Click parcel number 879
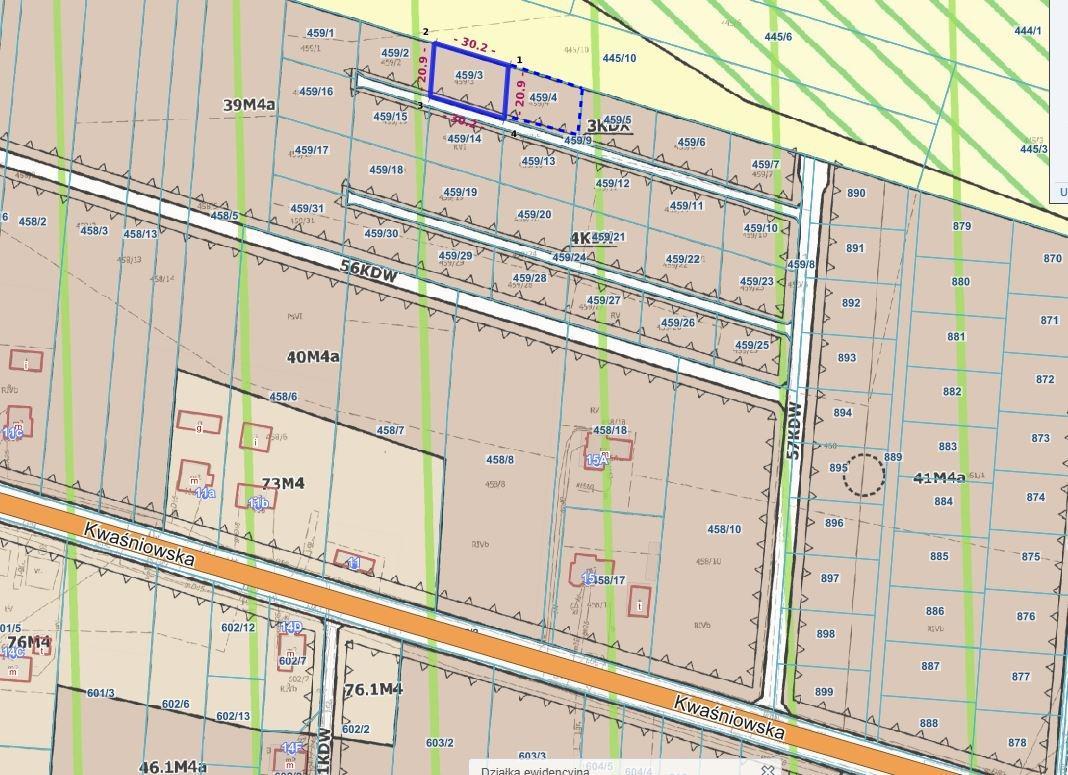This screenshot has width=1068, height=775. [x=962, y=225]
